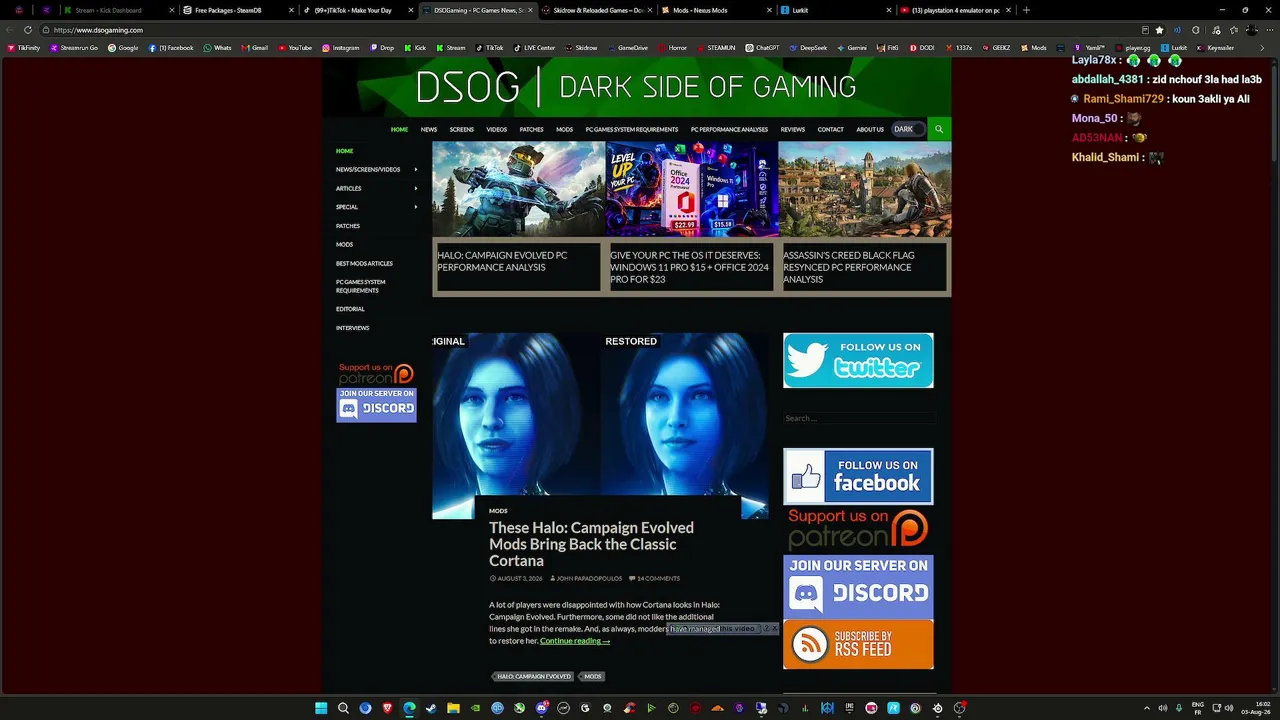This screenshot has height=720, width=1280.
Task: Open Windows taskbar search
Action: (343, 708)
